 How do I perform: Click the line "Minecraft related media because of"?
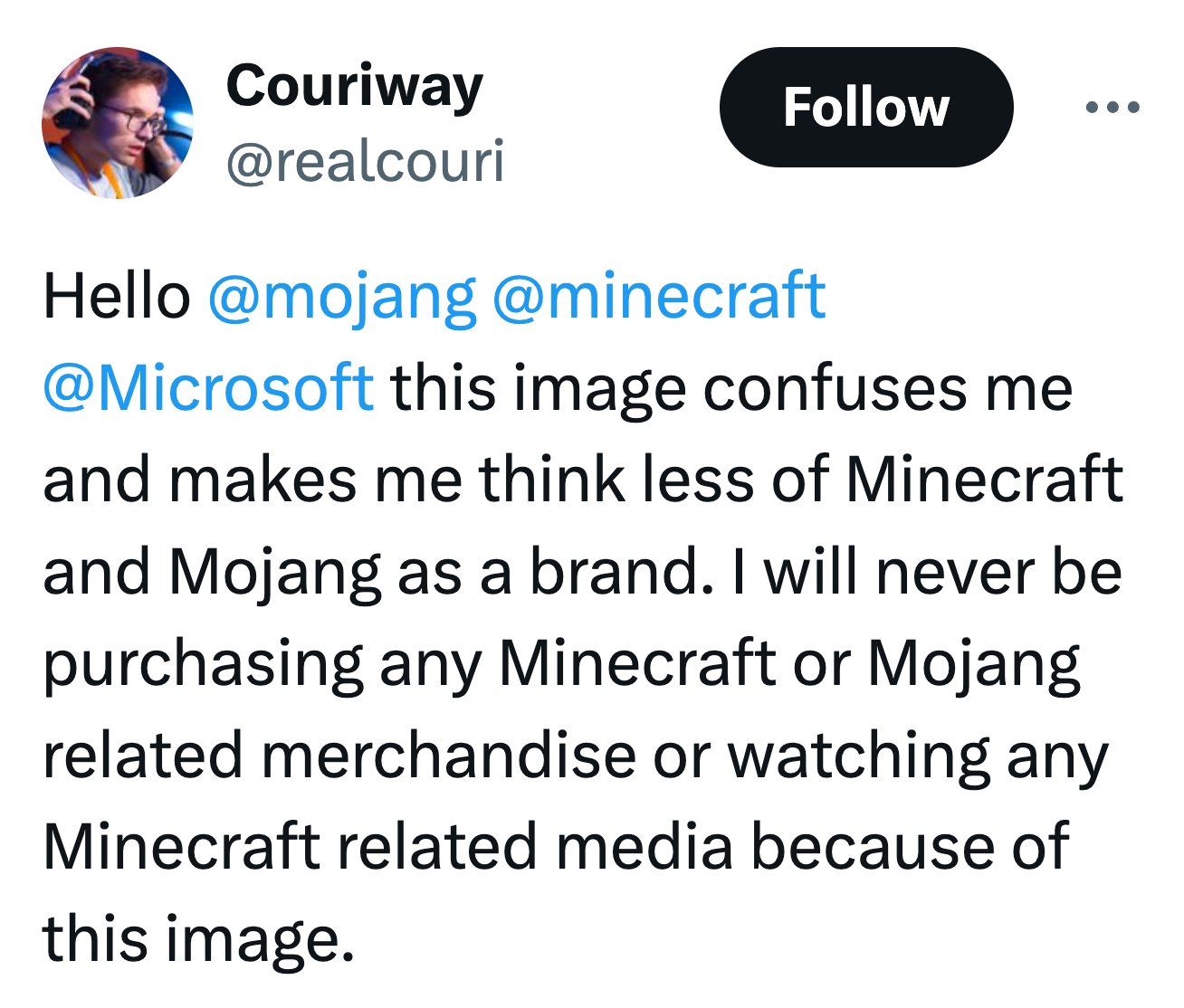[556, 847]
